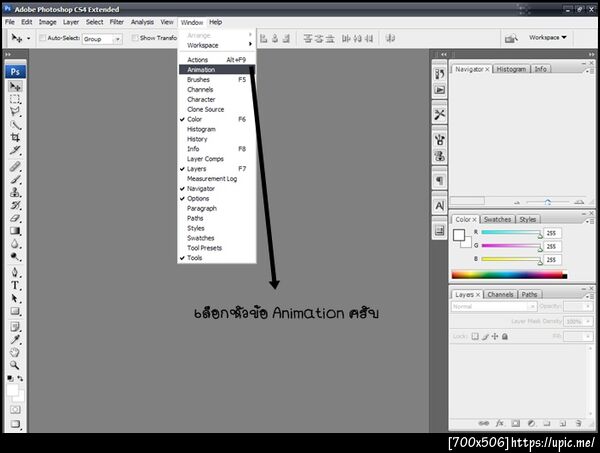The width and height of the screenshot is (600, 453).
Task: Open the Color panel flyout menu
Action: 589,221
